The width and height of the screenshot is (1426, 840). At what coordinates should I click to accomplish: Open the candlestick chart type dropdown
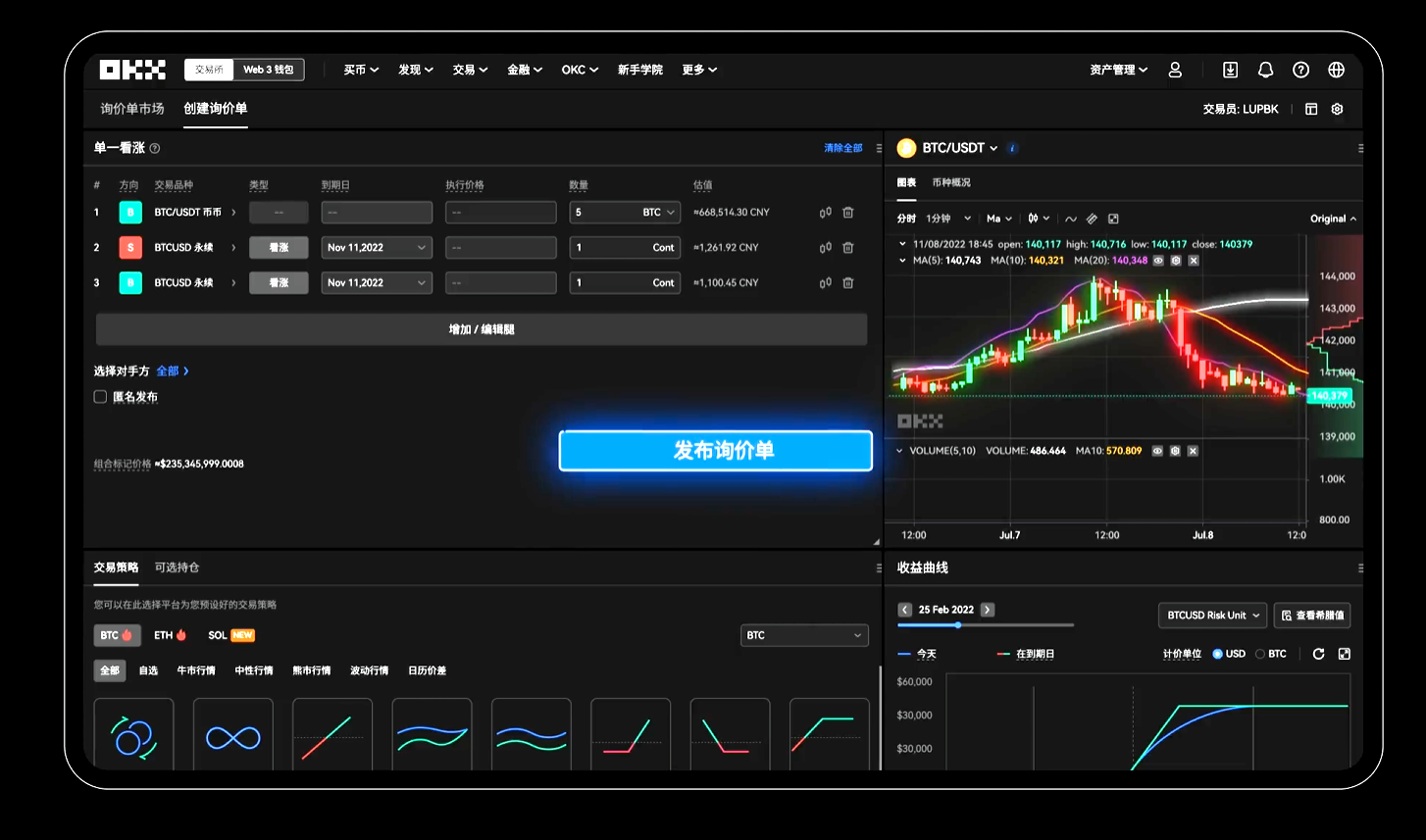pyautogui.click(x=1039, y=219)
